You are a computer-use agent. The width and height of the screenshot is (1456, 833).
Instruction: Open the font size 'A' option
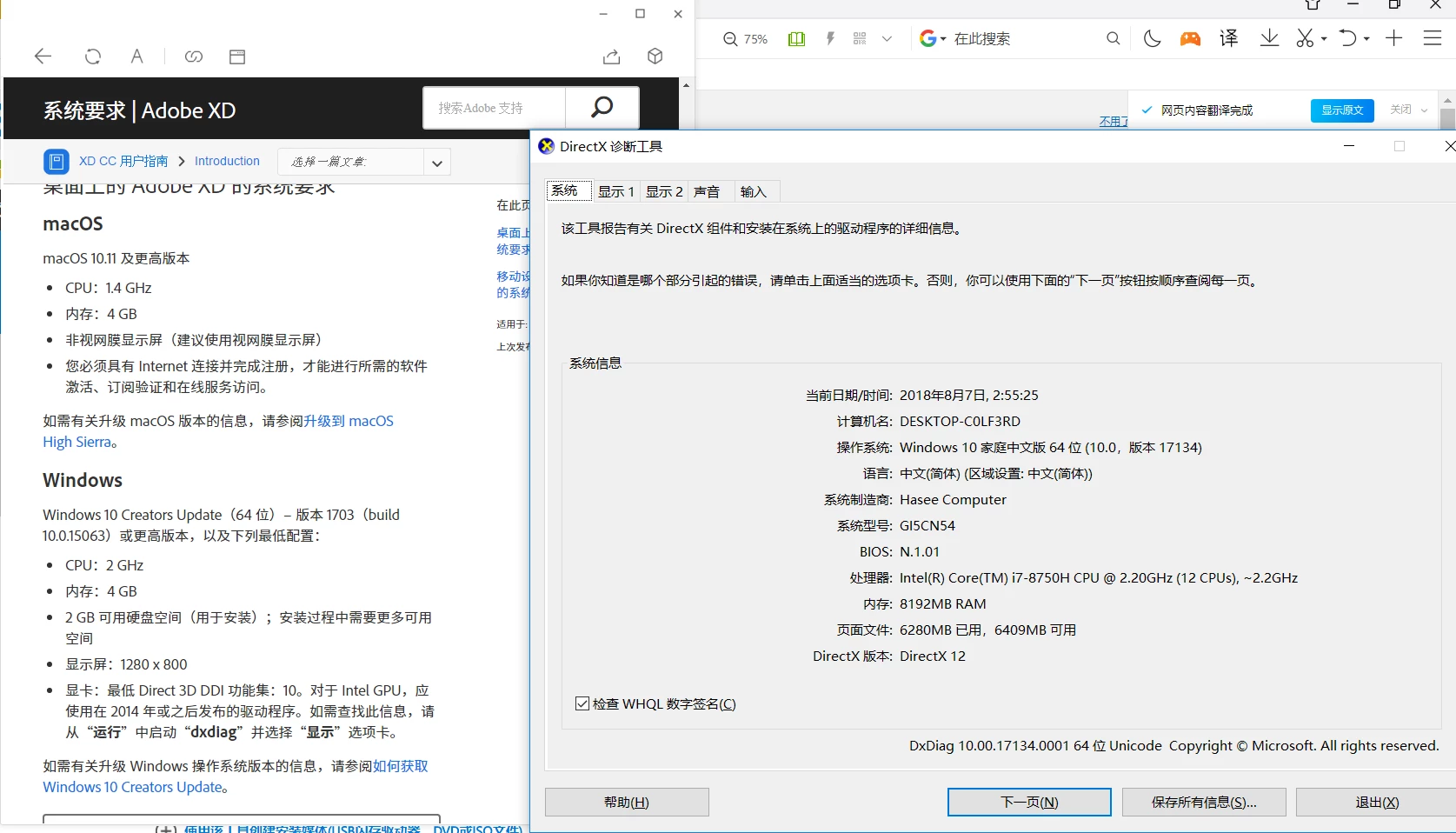[x=136, y=57]
